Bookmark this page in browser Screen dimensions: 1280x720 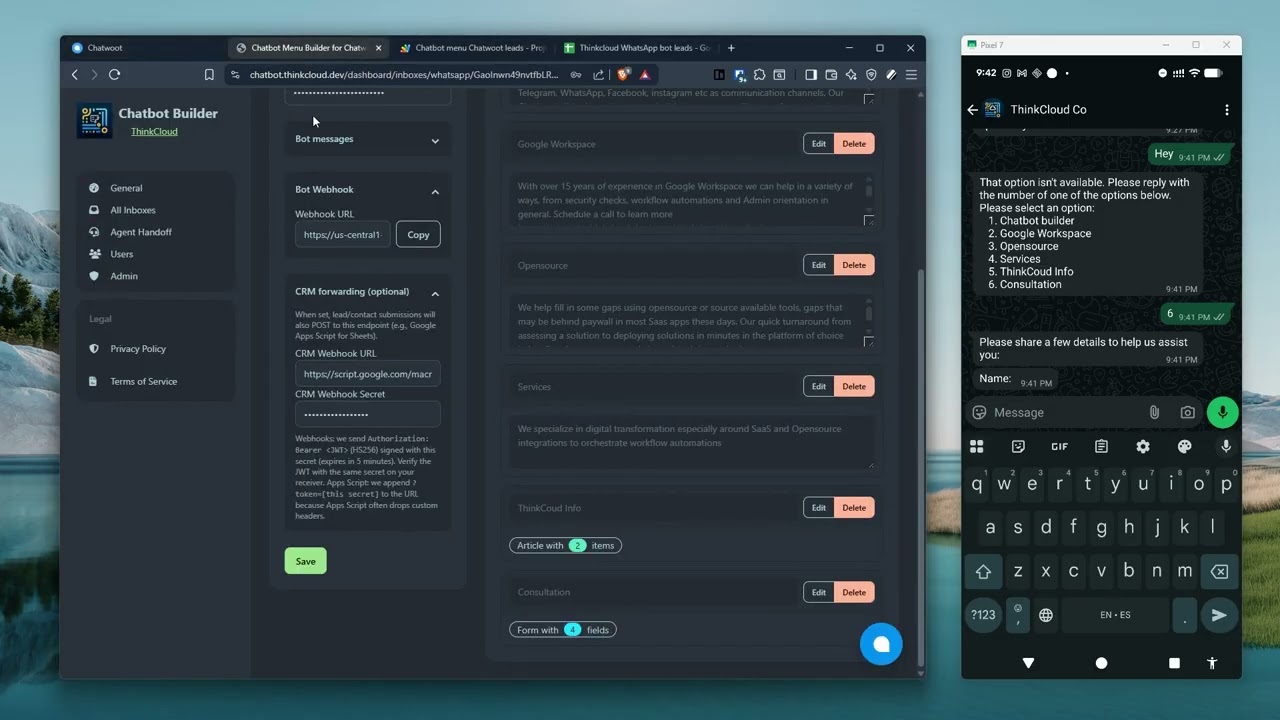209,75
